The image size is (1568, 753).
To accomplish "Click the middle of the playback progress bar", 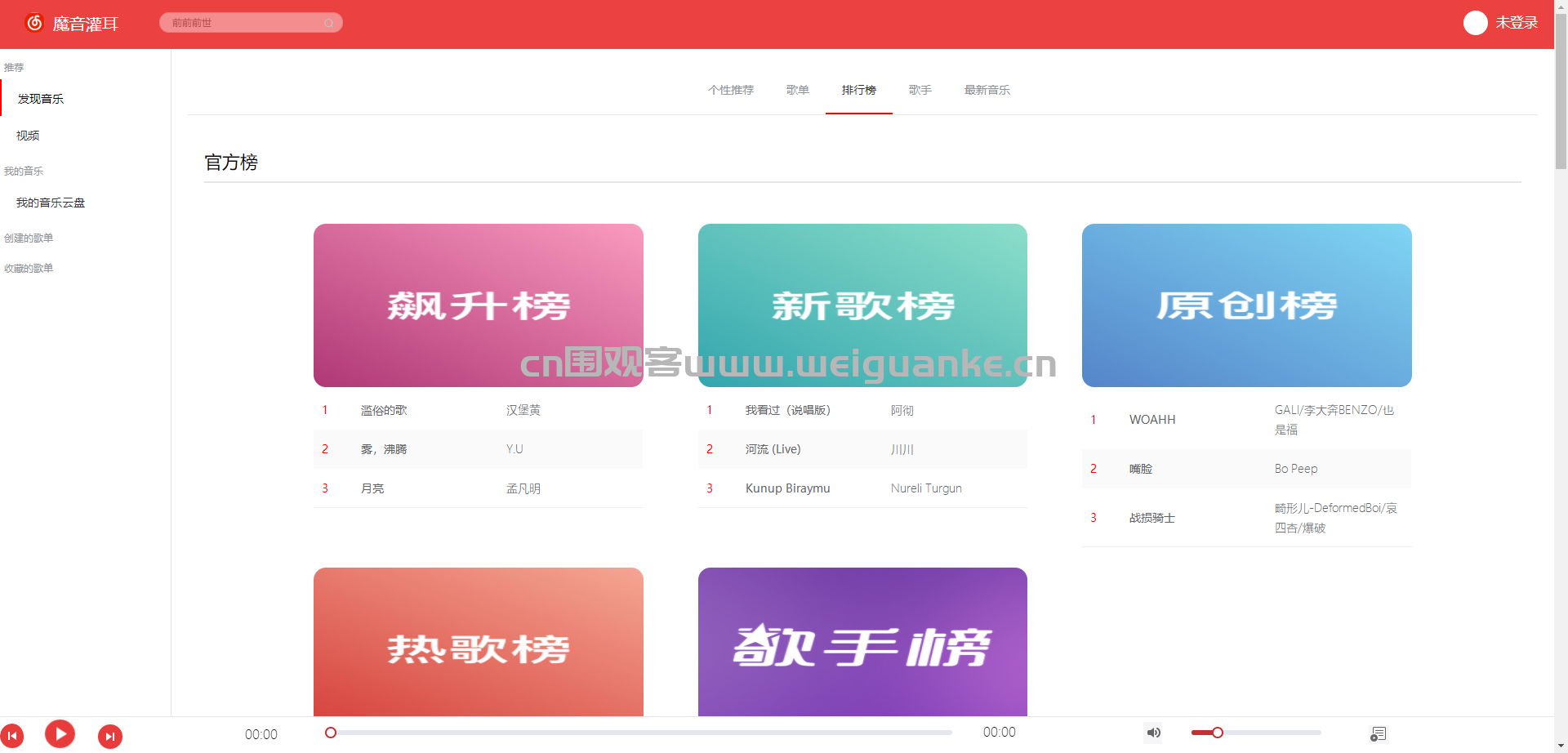I will (x=641, y=733).
